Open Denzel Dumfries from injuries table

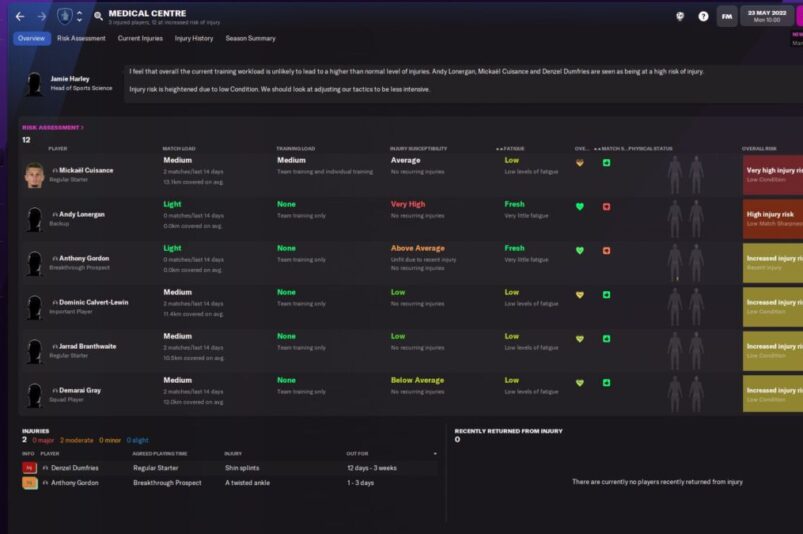click(x=74, y=468)
